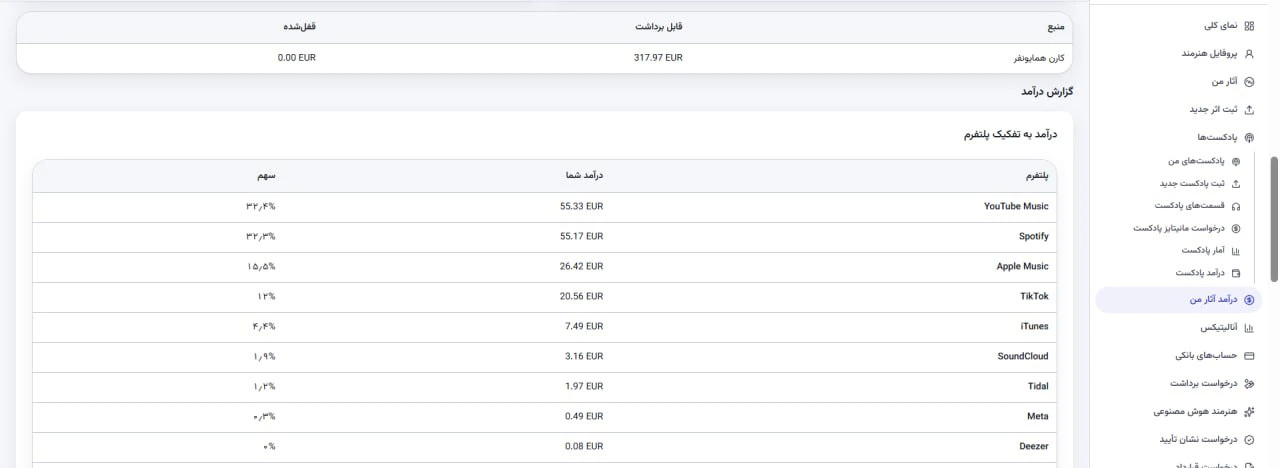Open قسمت‌های پادکست submenu link

1190,206
